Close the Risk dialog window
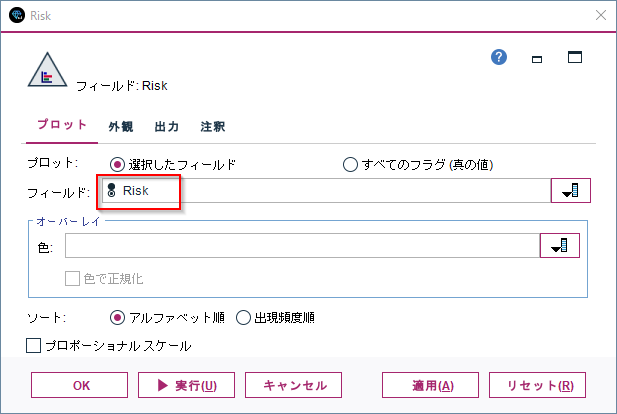Image resolution: width=617 pixels, height=414 pixels. [600, 15]
